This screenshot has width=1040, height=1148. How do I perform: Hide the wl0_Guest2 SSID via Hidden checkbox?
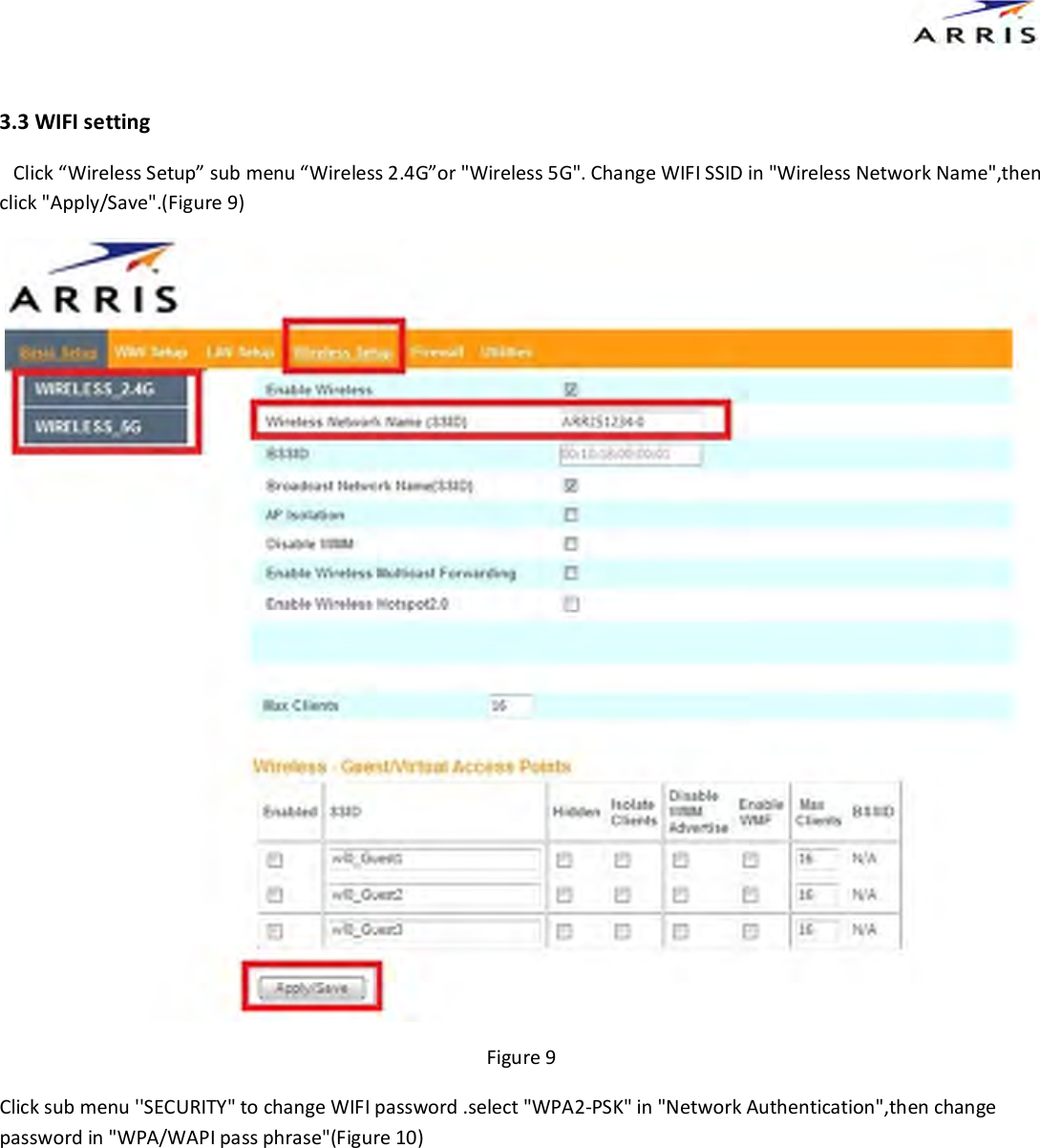click(x=563, y=895)
